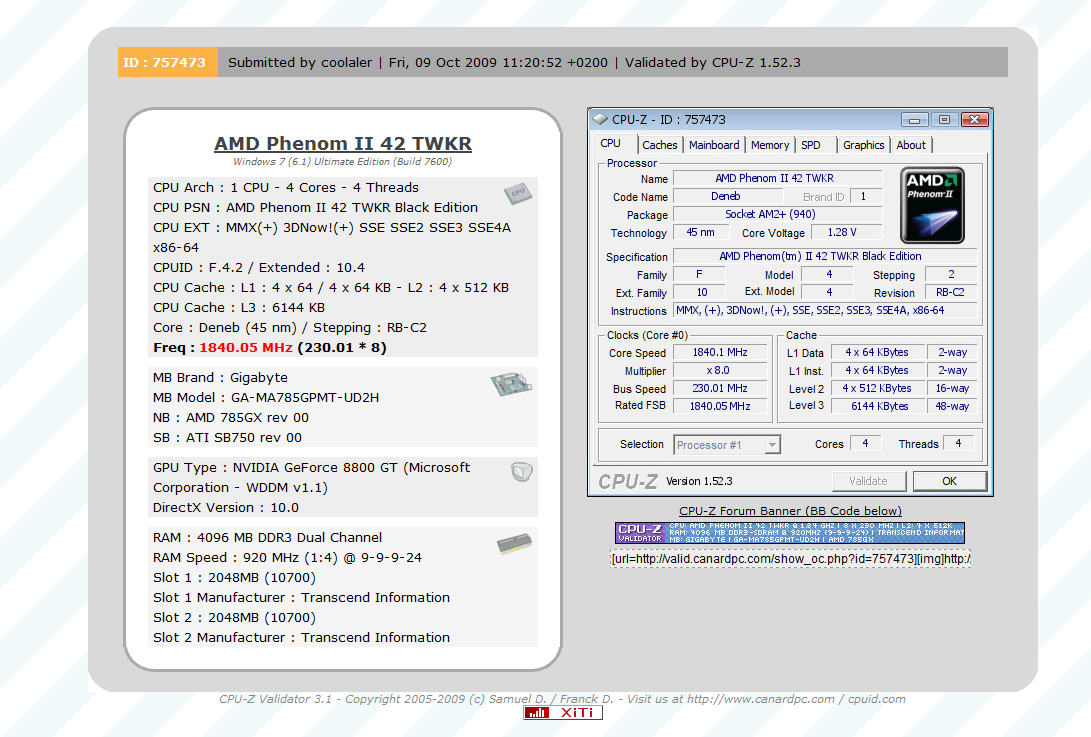Click the AMD Phenom II logo
The height and width of the screenshot is (737, 1091).
tap(932, 205)
